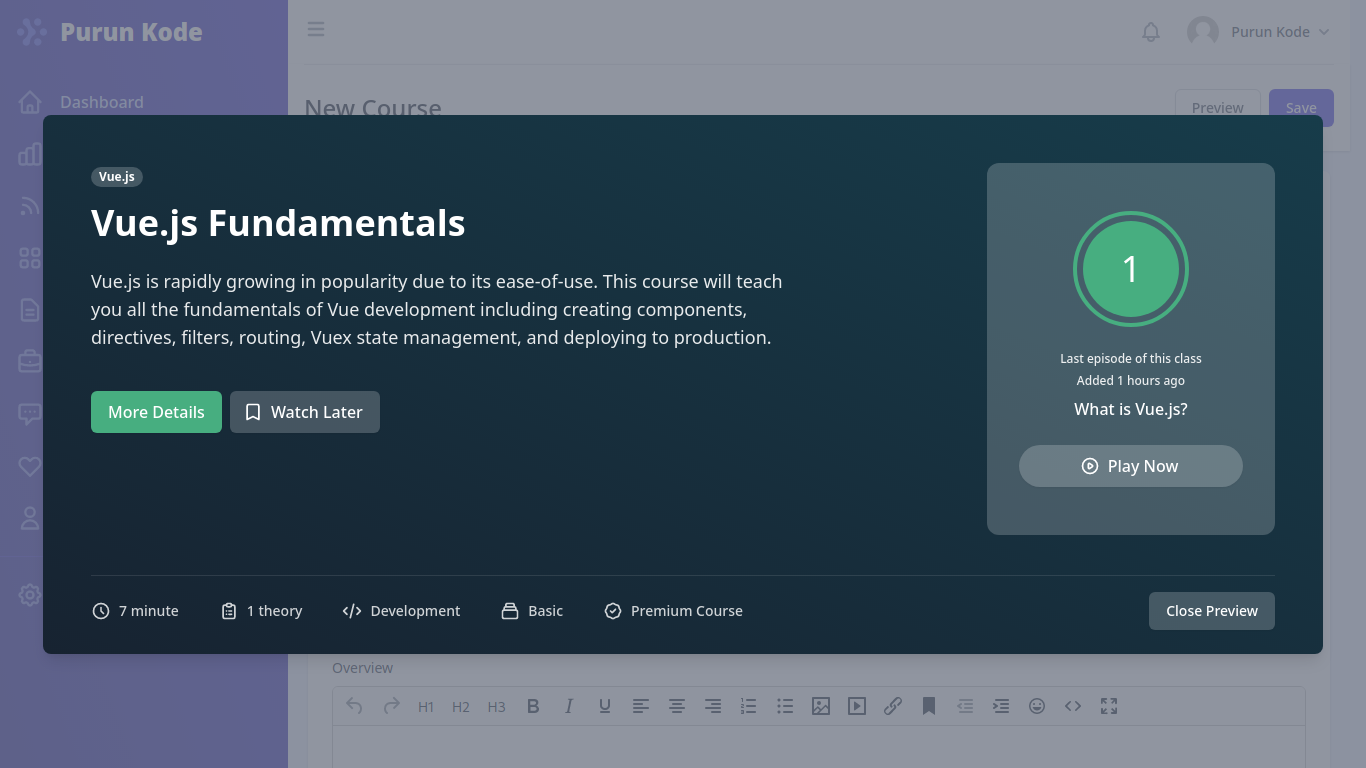Click the notification bell icon

click(x=1151, y=32)
